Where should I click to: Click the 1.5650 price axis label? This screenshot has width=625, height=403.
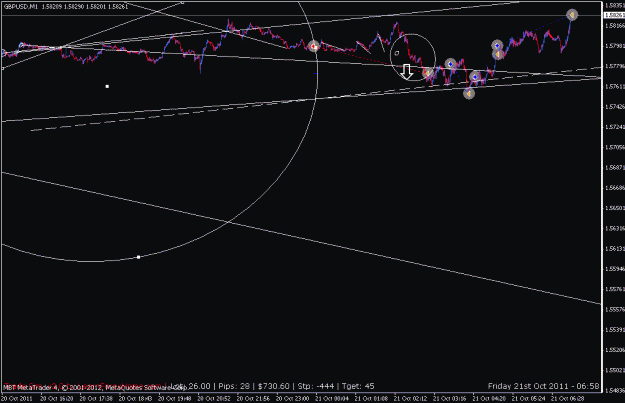[615, 208]
